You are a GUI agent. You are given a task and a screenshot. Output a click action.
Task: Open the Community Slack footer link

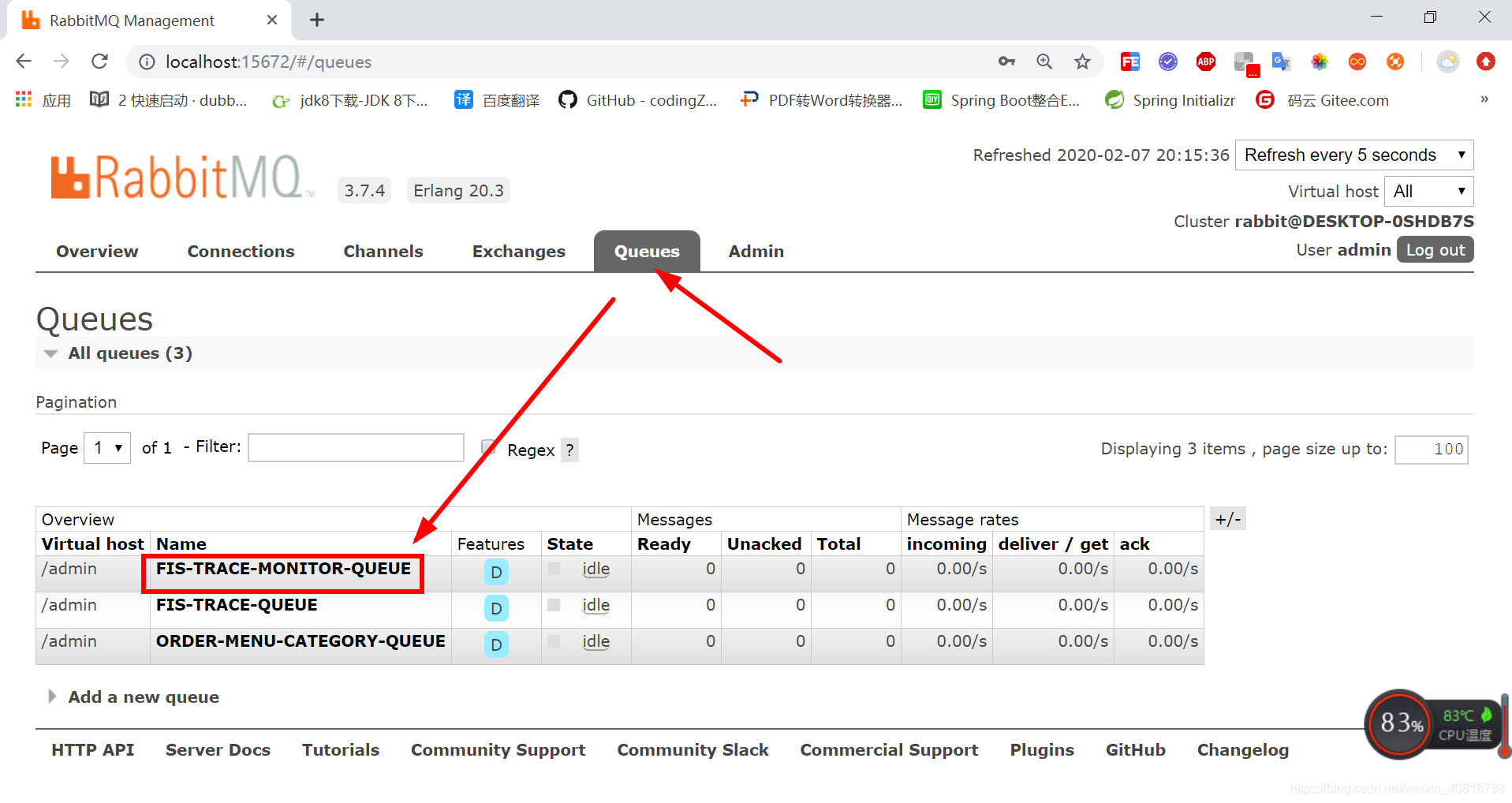(693, 750)
